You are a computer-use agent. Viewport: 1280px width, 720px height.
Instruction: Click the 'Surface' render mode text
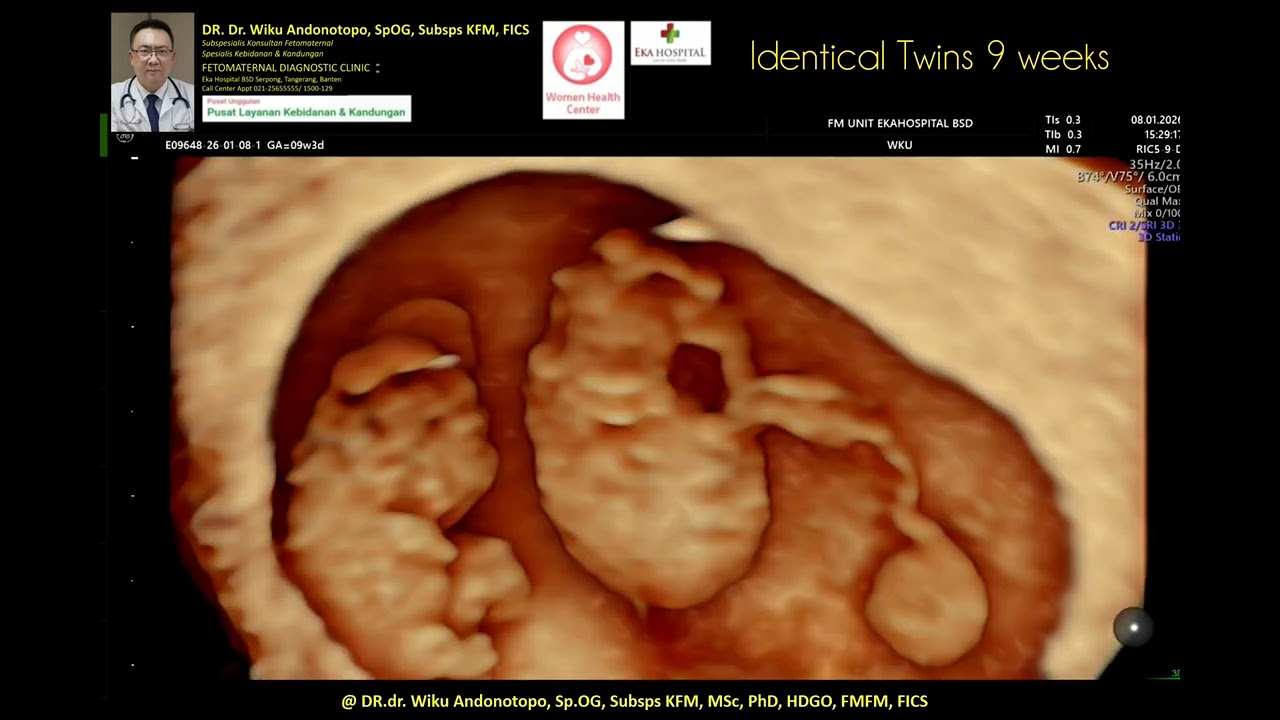click(1144, 189)
